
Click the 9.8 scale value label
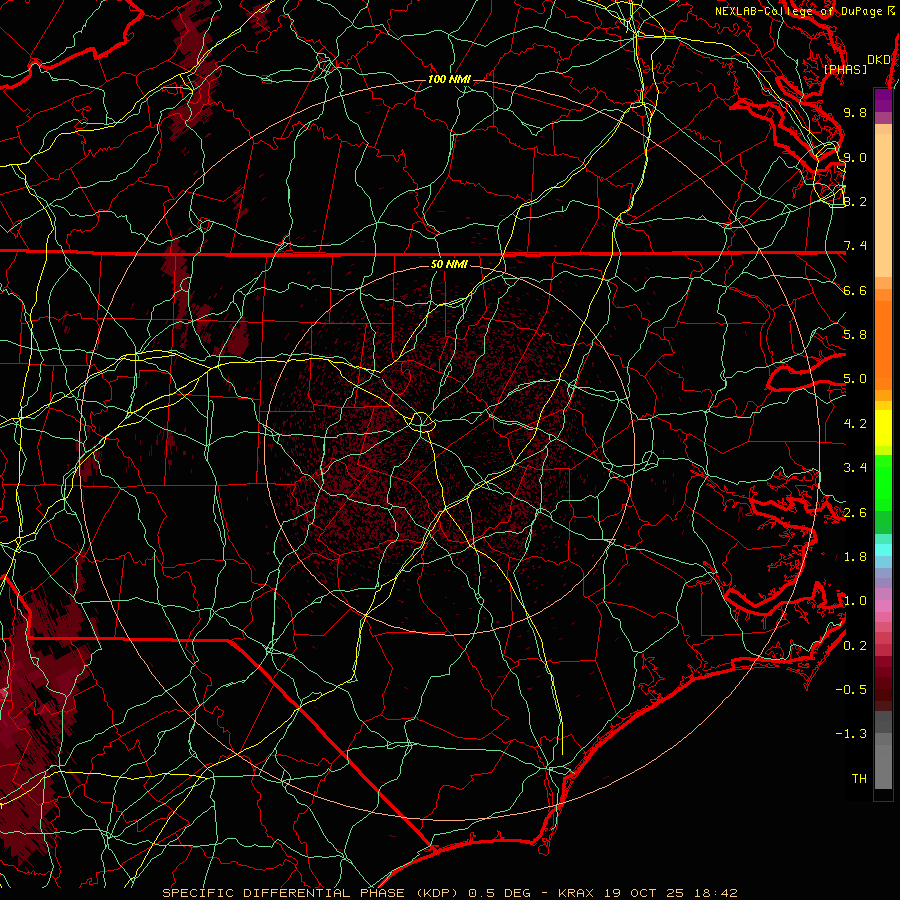tap(855, 112)
